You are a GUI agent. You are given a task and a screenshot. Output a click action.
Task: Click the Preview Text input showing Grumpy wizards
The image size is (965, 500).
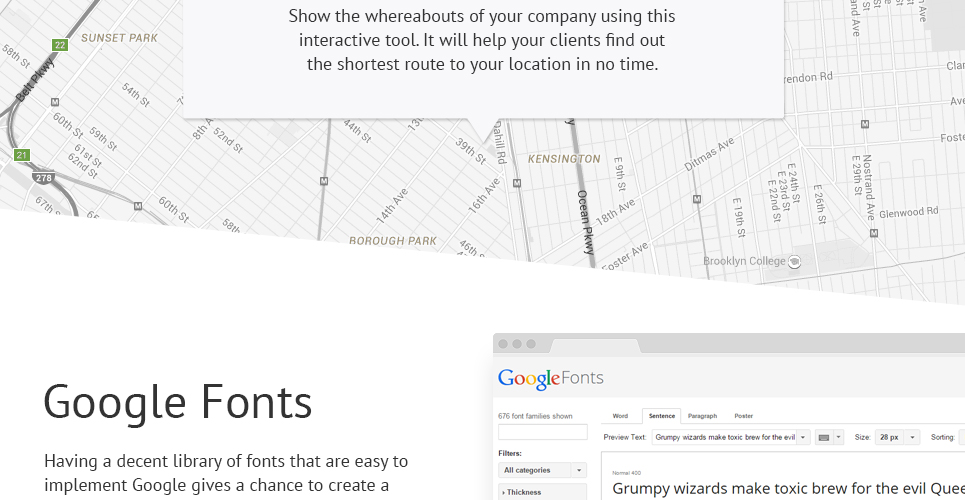click(x=724, y=438)
